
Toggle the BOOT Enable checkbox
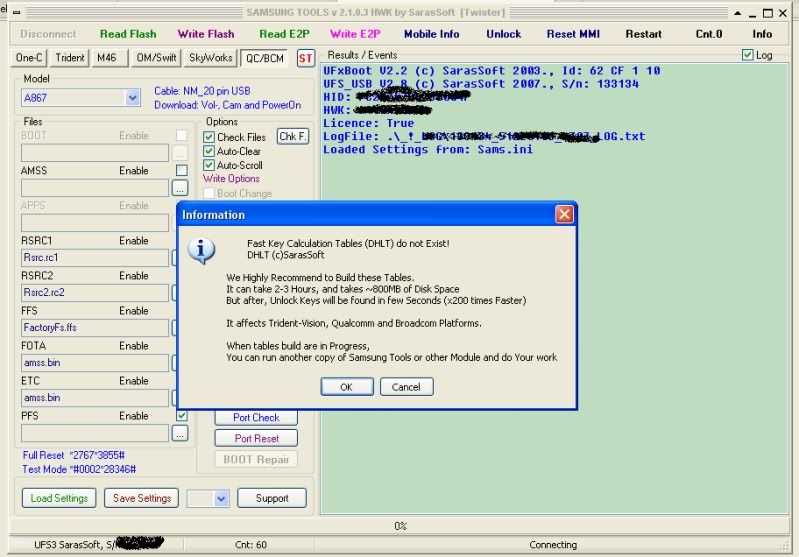click(x=181, y=135)
